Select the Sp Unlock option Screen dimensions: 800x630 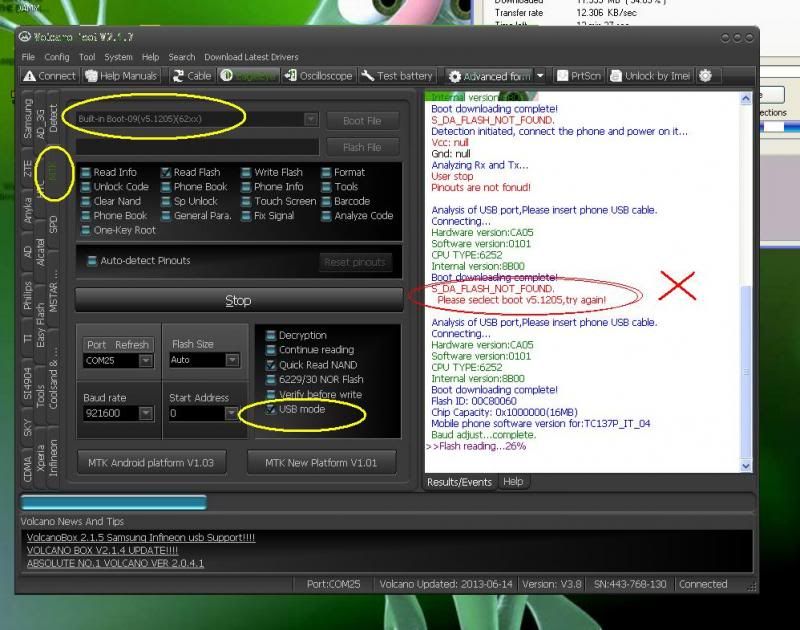(190, 201)
